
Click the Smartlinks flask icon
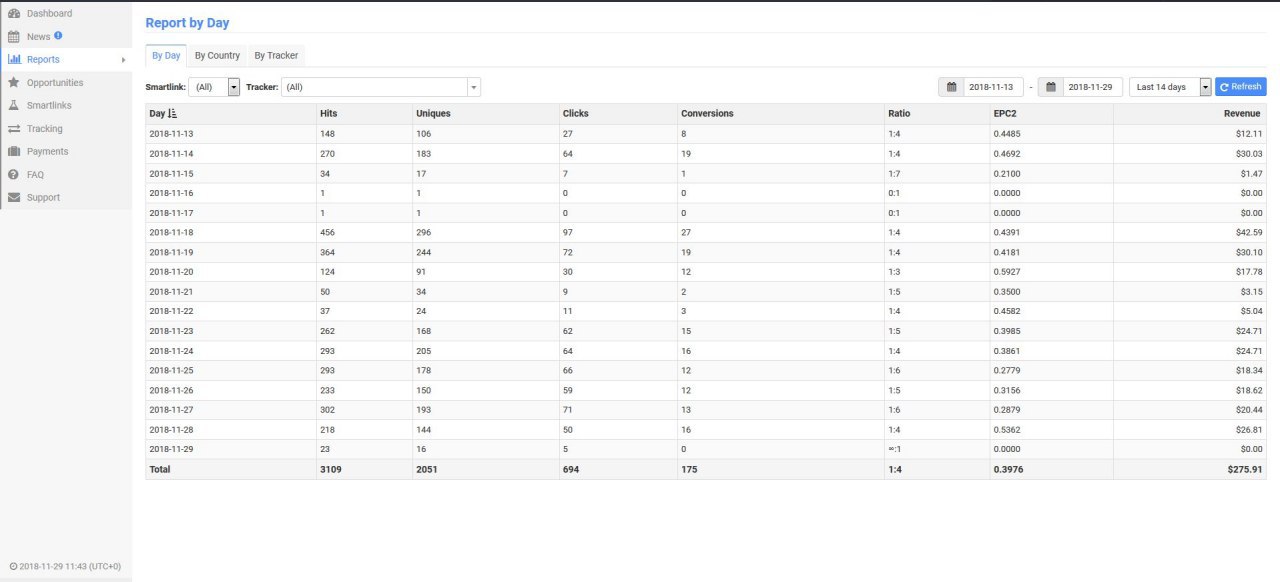[14, 105]
